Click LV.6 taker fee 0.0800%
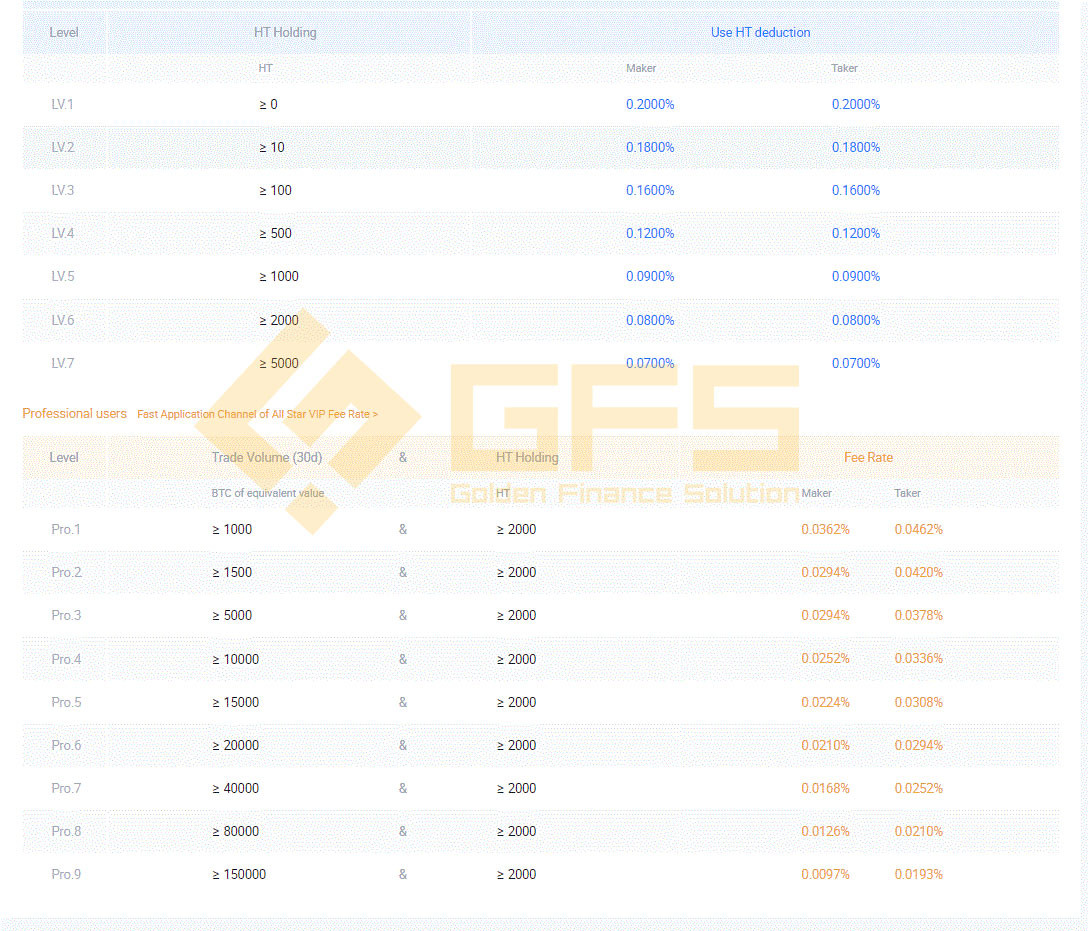 [856, 320]
